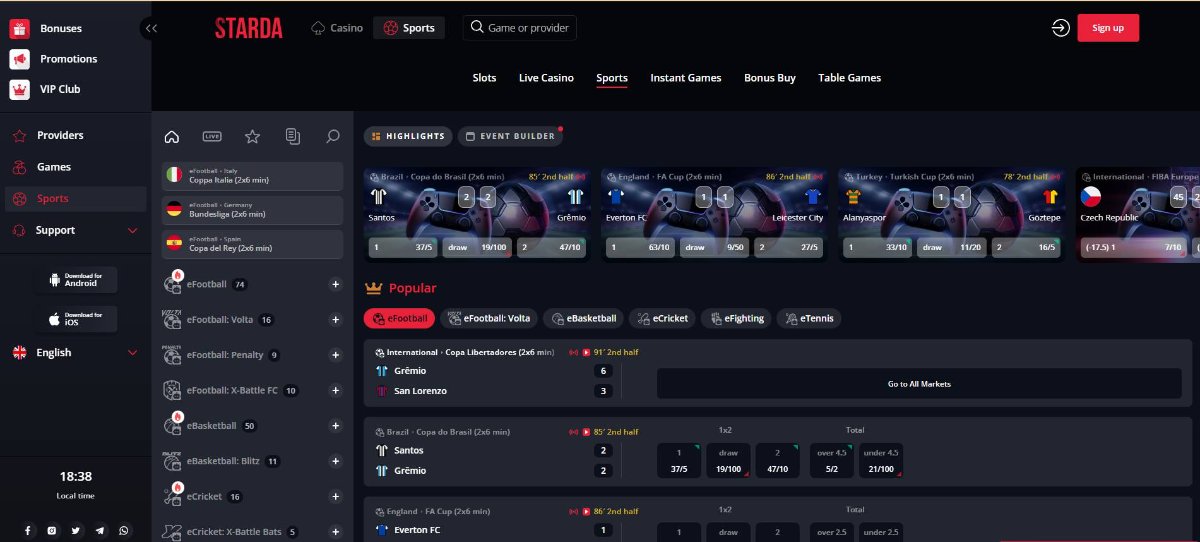Open Alanyaspor vs Göztepe highlight card
This screenshot has width=1200, height=542.
[951, 215]
